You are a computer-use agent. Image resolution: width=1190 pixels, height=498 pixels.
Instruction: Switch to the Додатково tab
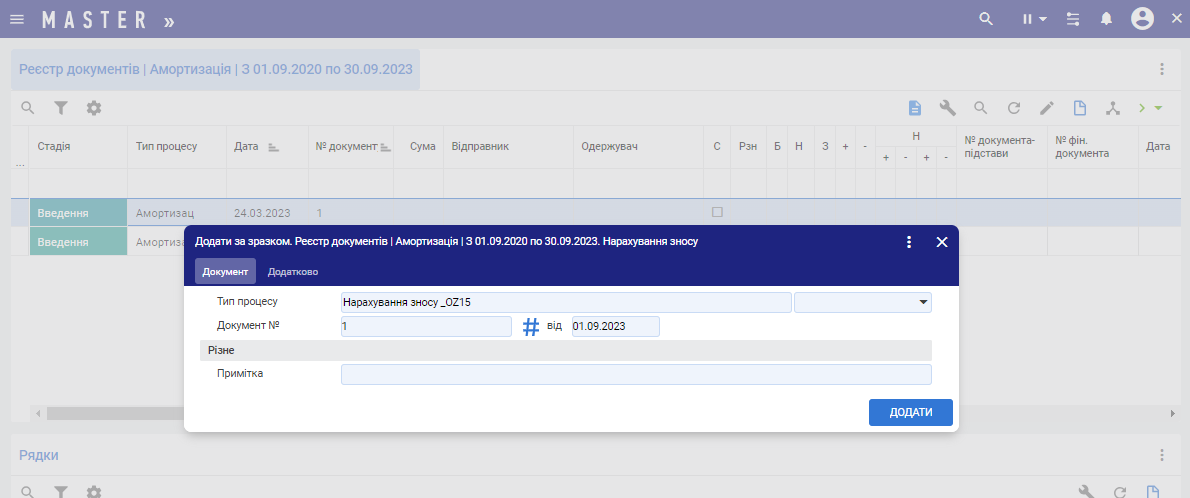[292, 271]
